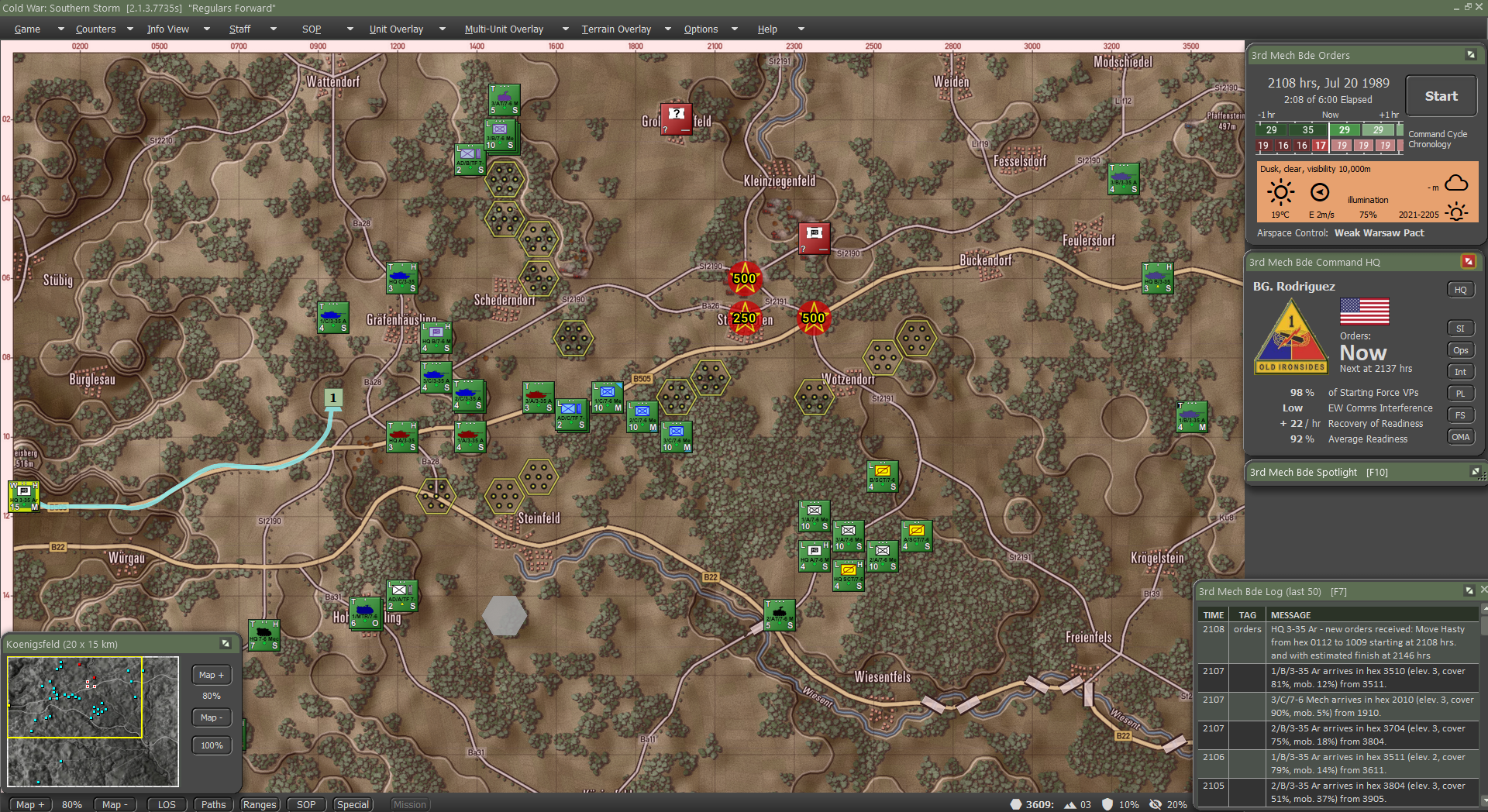1488x812 pixels.
Task: Click the hex location icon in status bar
Action: click(x=1016, y=804)
